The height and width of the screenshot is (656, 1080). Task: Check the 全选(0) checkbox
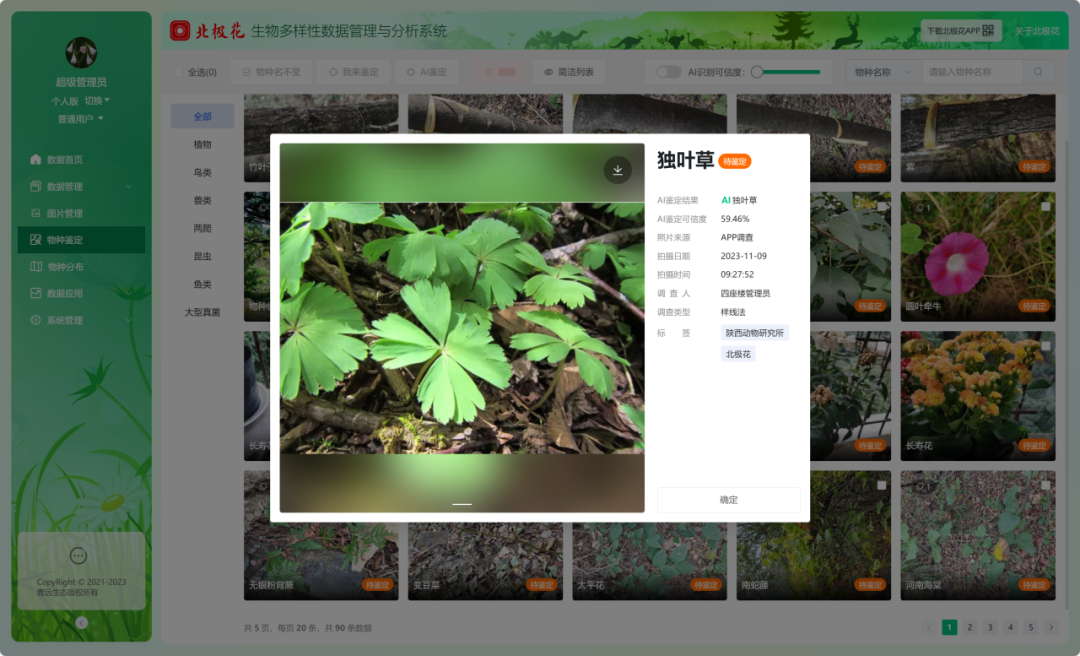click(x=179, y=72)
